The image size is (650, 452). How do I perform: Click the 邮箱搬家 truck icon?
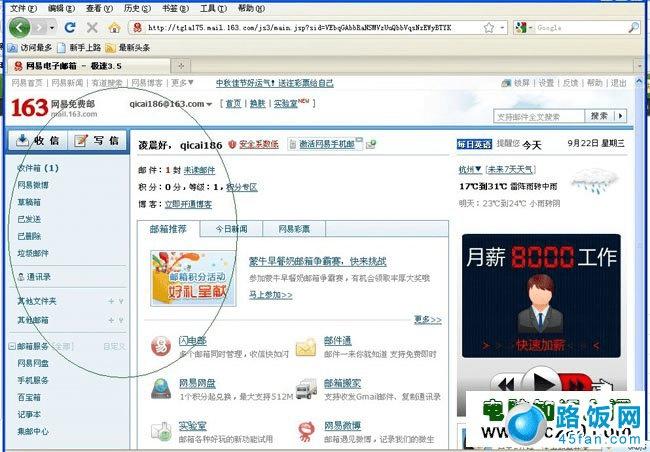coord(306,389)
